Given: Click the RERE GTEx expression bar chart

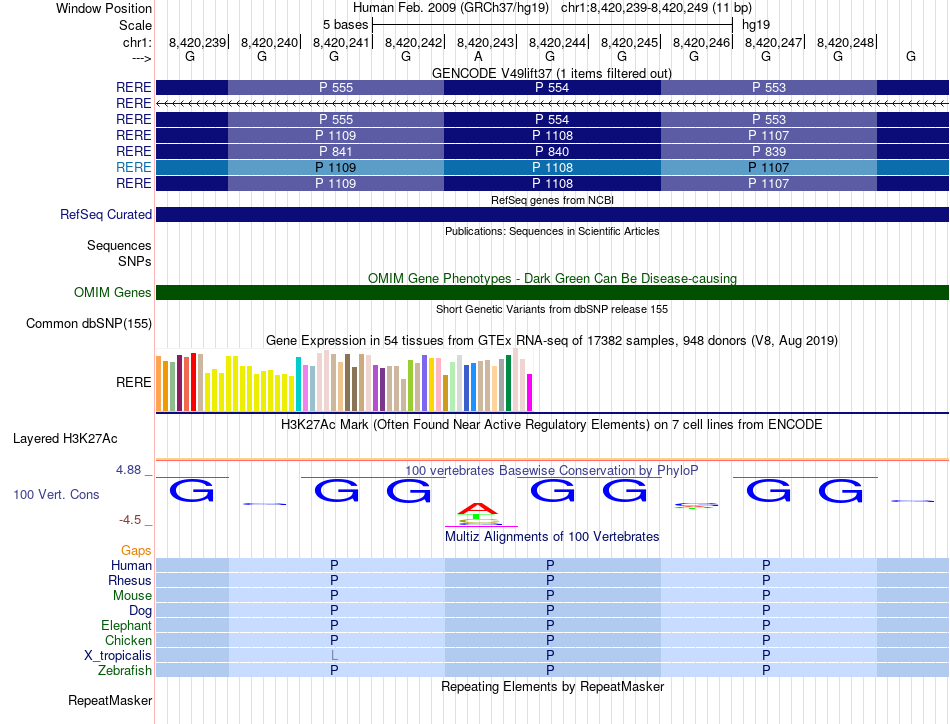Looking at the screenshot, I should [344, 380].
